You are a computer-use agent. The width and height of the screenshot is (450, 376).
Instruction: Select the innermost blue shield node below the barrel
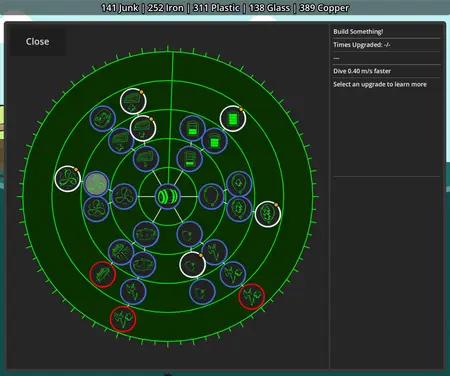189,234
